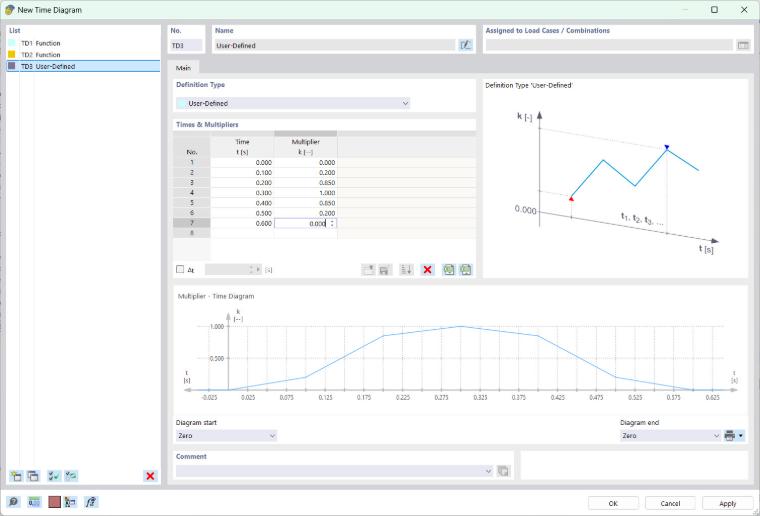Screen dimensions: 760x516
Task: Maximize the New Time Diagram window
Action: point(714,9)
